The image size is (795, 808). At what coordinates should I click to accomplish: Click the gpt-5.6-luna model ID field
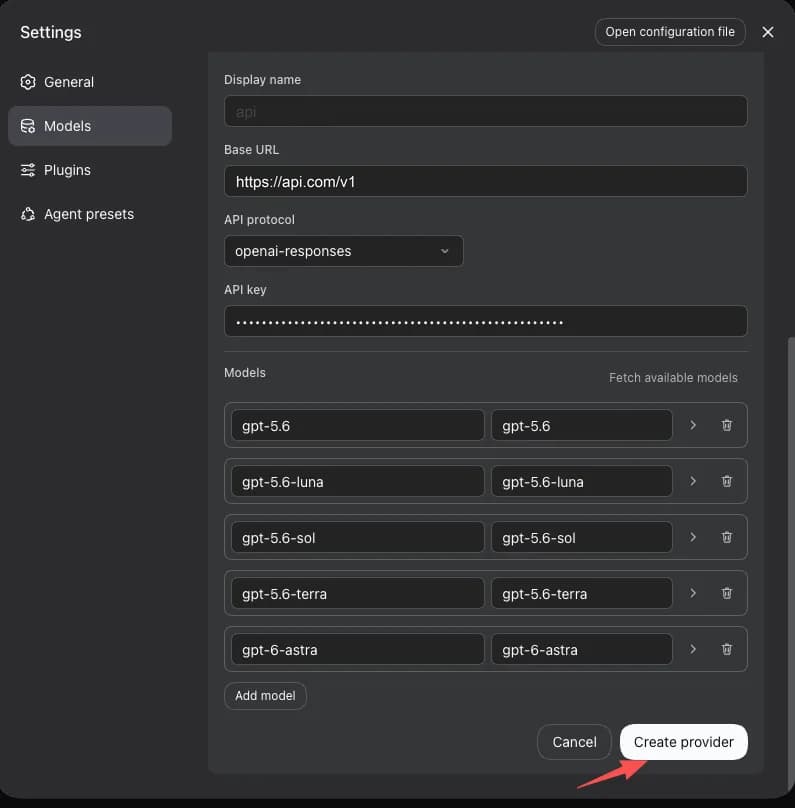[358, 481]
